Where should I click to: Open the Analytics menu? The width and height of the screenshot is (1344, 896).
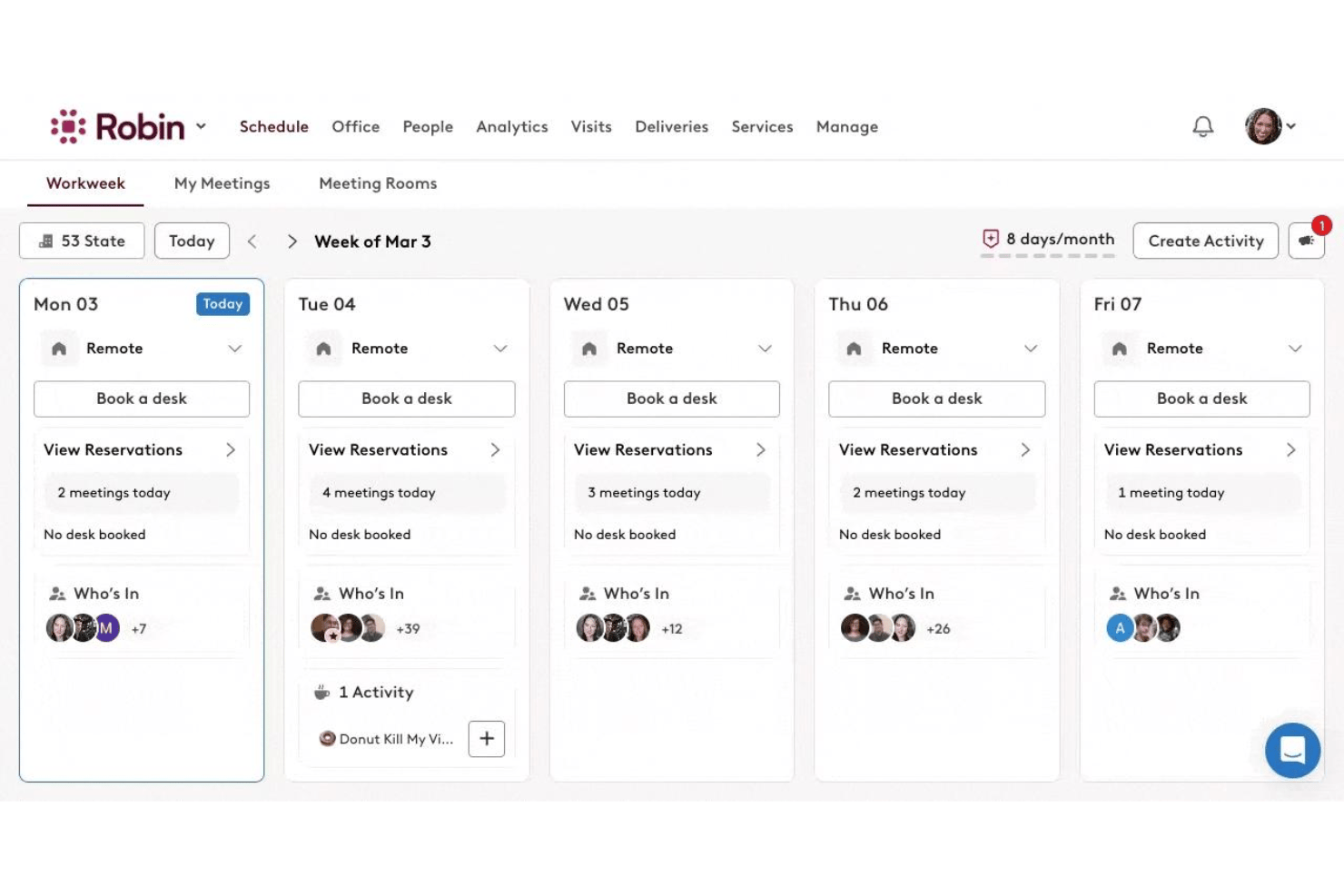point(512,127)
